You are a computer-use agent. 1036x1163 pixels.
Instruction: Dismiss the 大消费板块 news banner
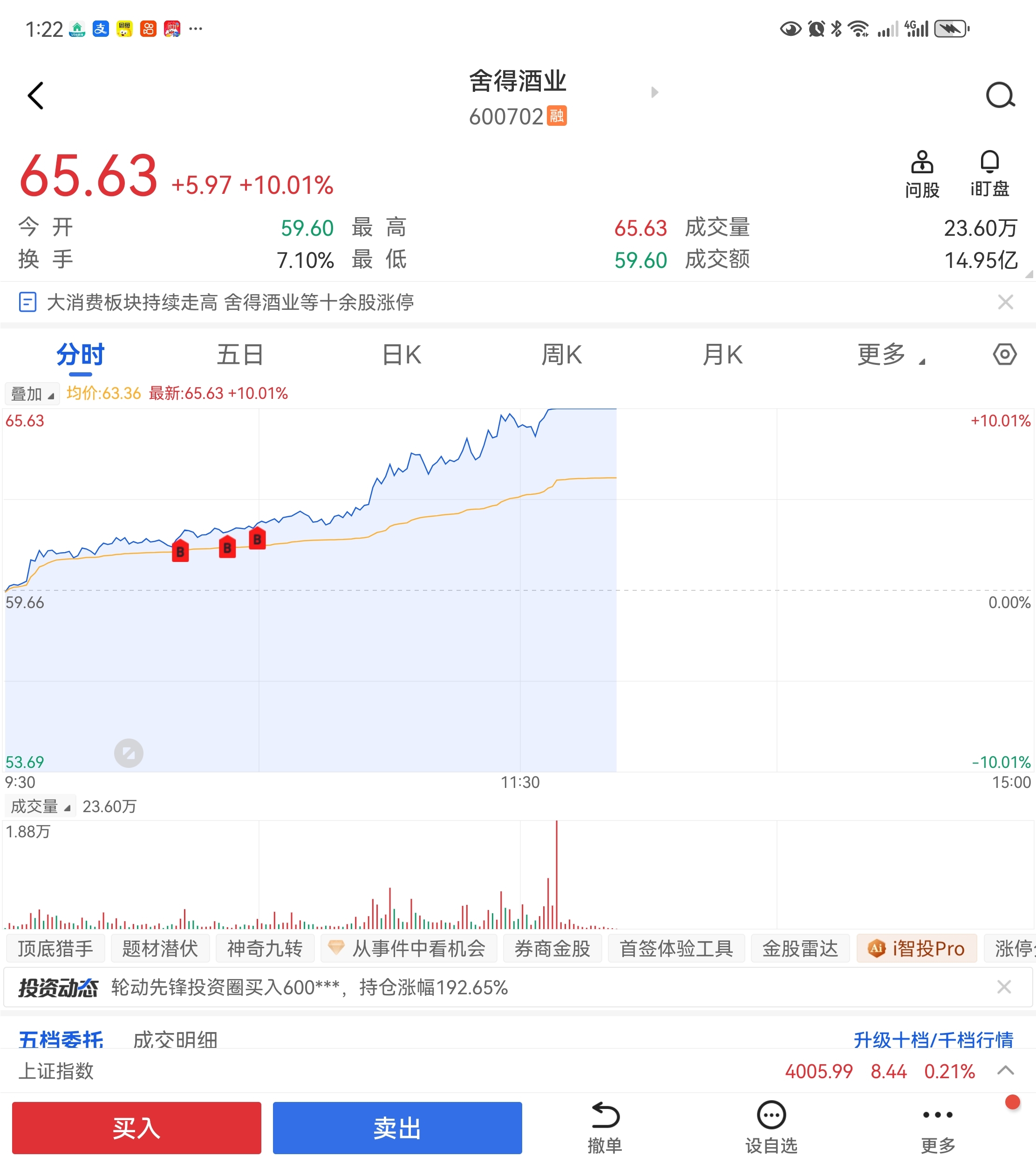(x=1005, y=302)
